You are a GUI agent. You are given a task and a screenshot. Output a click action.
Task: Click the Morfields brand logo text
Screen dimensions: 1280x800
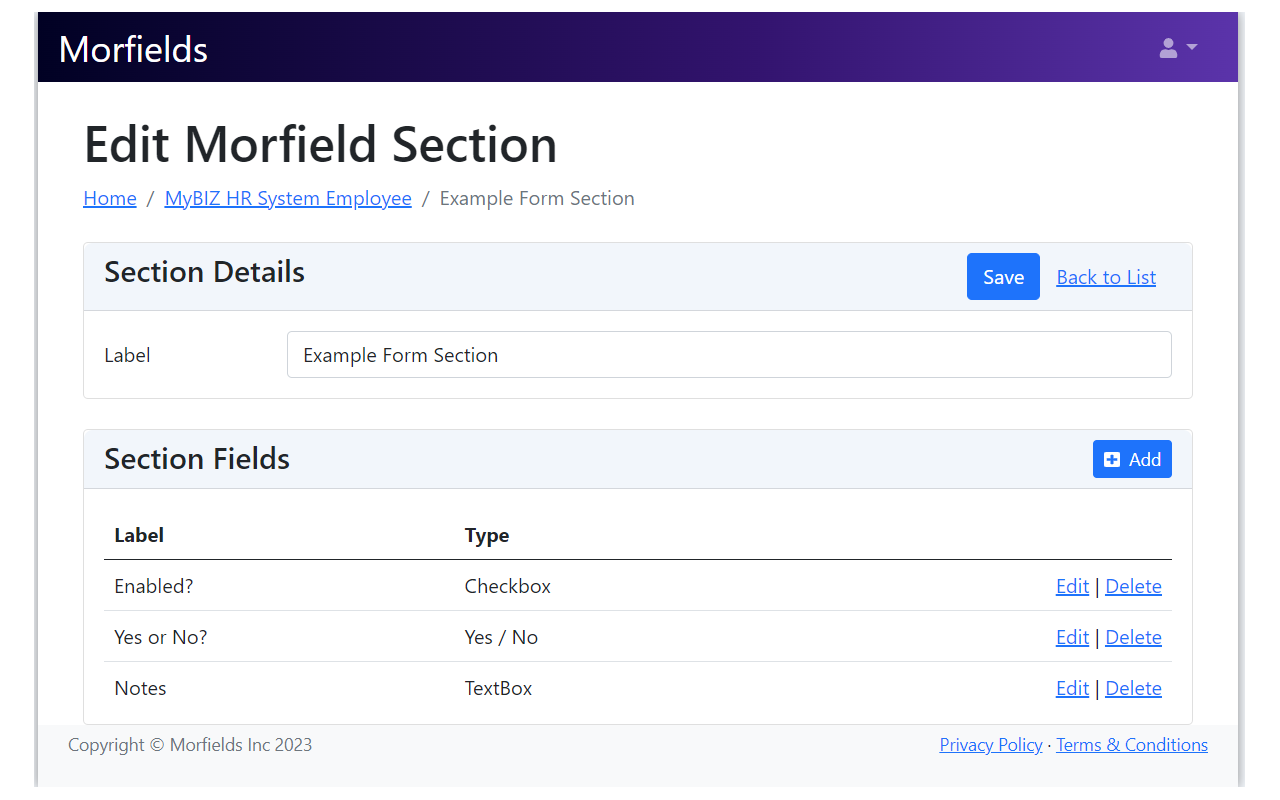[x=133, y=49]
